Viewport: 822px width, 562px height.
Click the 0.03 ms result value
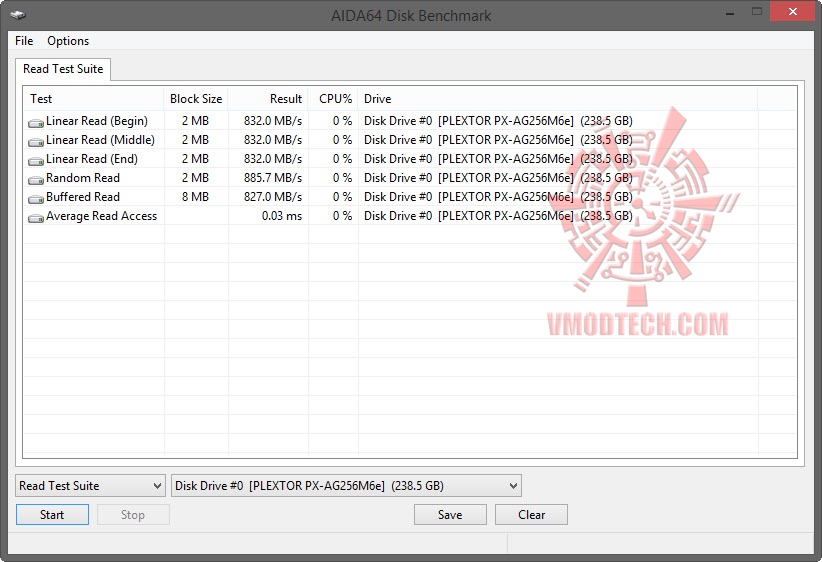click(x=282, y=216)
